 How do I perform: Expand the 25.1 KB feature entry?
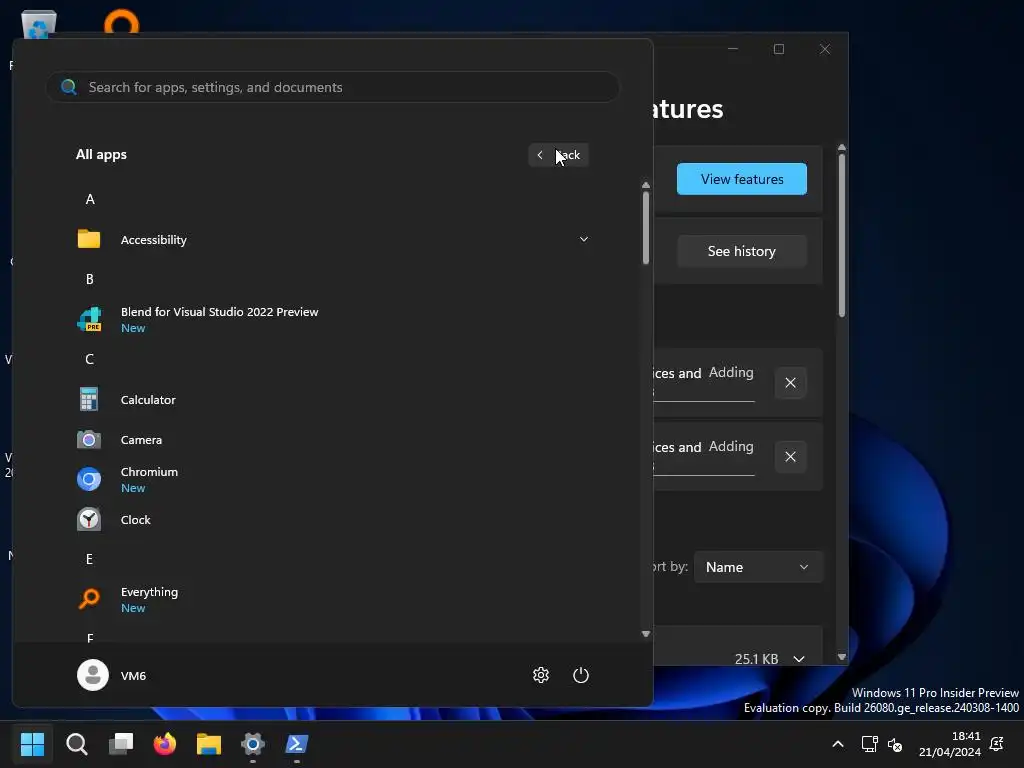tap(799, 659)
